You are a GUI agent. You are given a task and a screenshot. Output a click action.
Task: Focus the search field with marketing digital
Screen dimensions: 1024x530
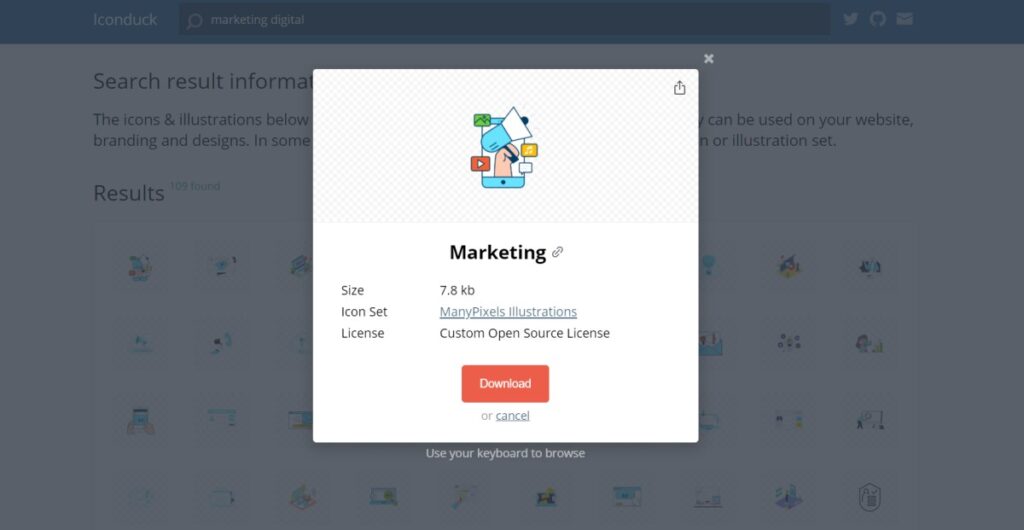click(505, 20)
